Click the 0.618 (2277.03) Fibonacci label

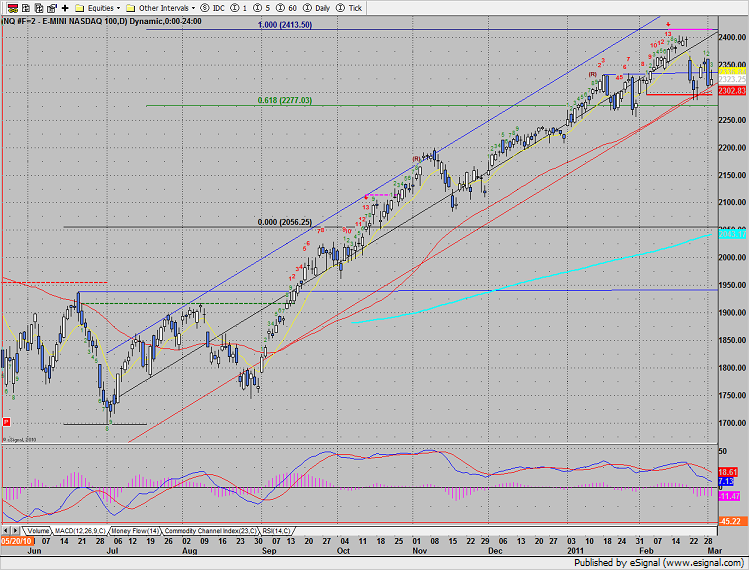tap(285, 100)
